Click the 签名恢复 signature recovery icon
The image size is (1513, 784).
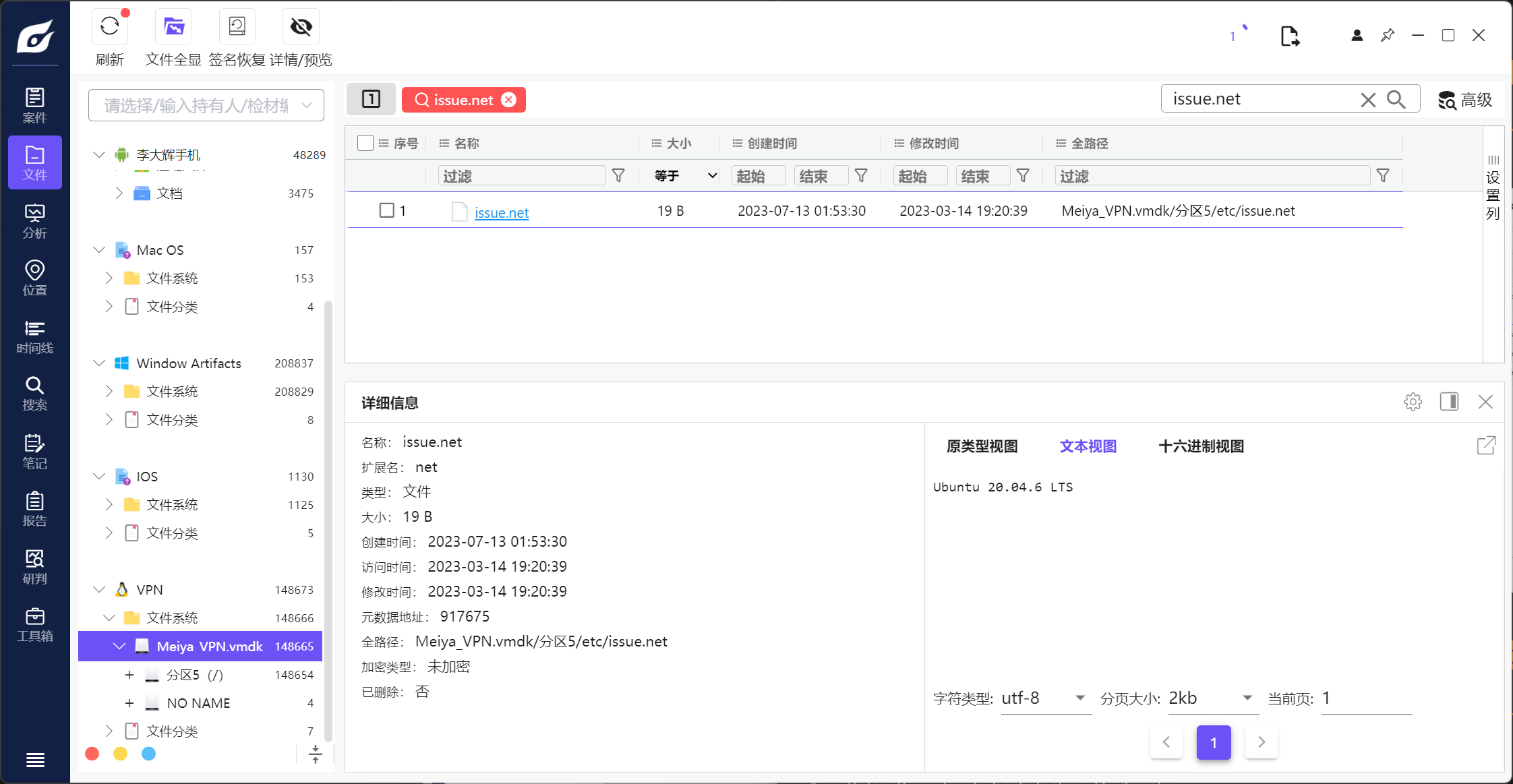(x=237, y=27)
